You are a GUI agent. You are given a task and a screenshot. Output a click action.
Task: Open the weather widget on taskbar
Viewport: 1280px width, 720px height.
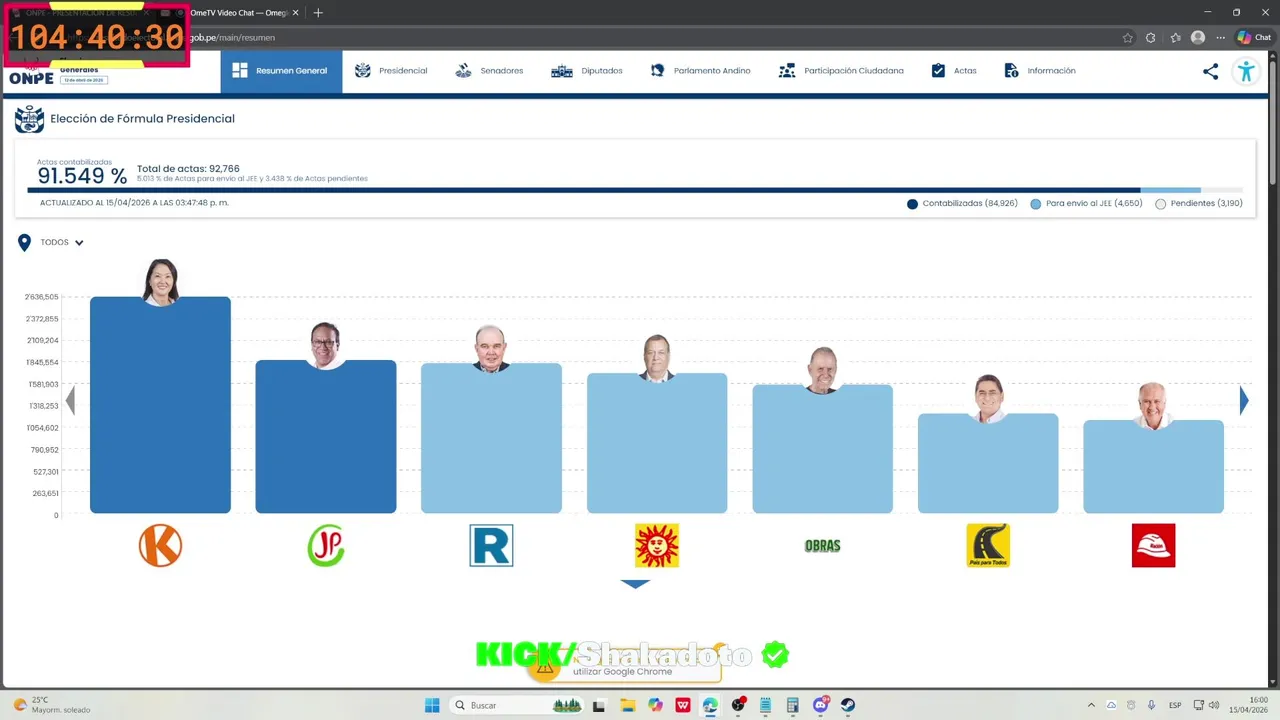[52, 705]
